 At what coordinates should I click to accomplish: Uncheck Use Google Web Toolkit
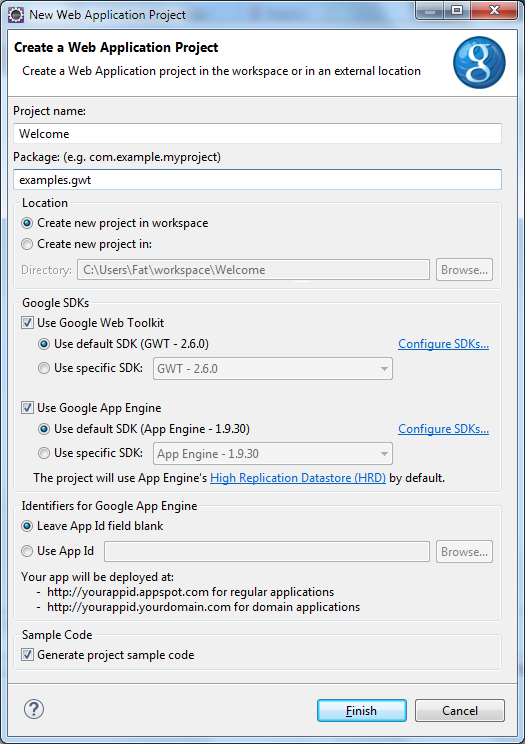pyautogui.click(x=28, y=323)
